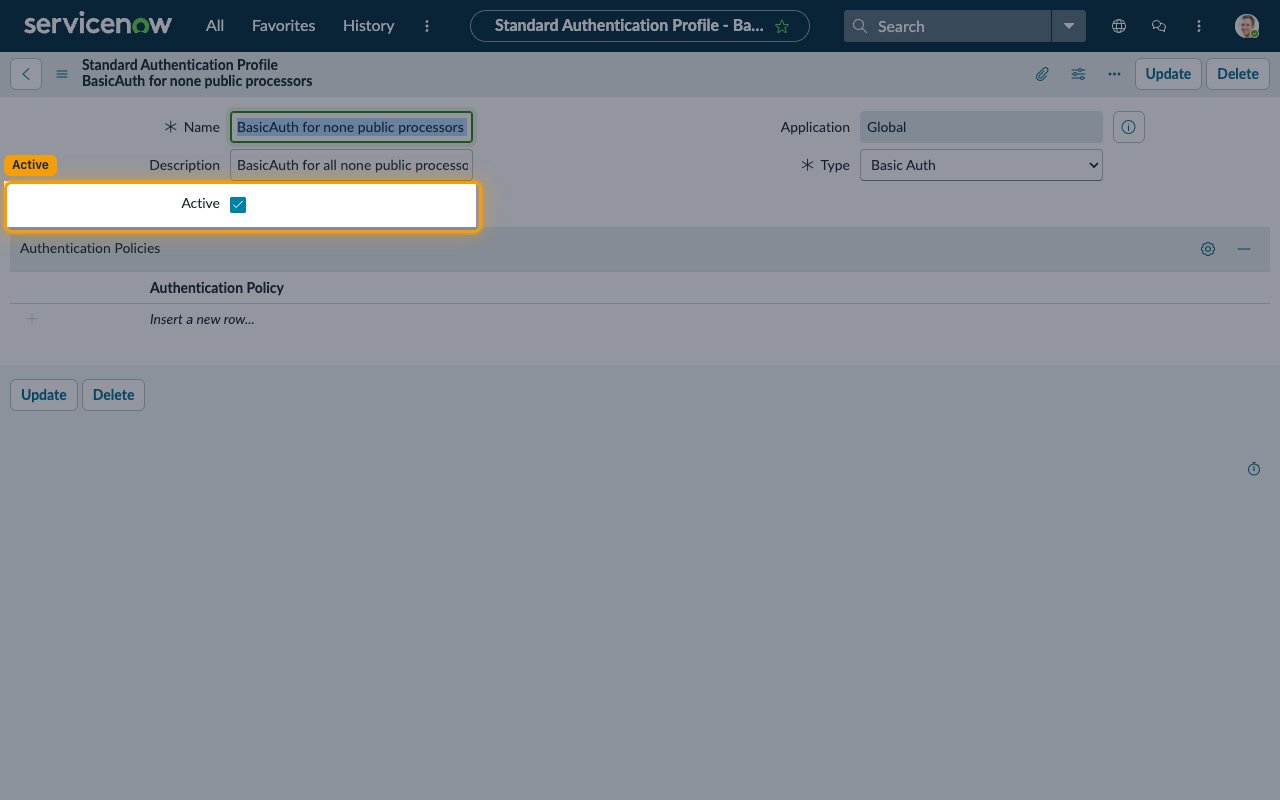This screenshot has height=800, width=1280.
Task: Click the bottom Delete button
Action: coord(114,395)
